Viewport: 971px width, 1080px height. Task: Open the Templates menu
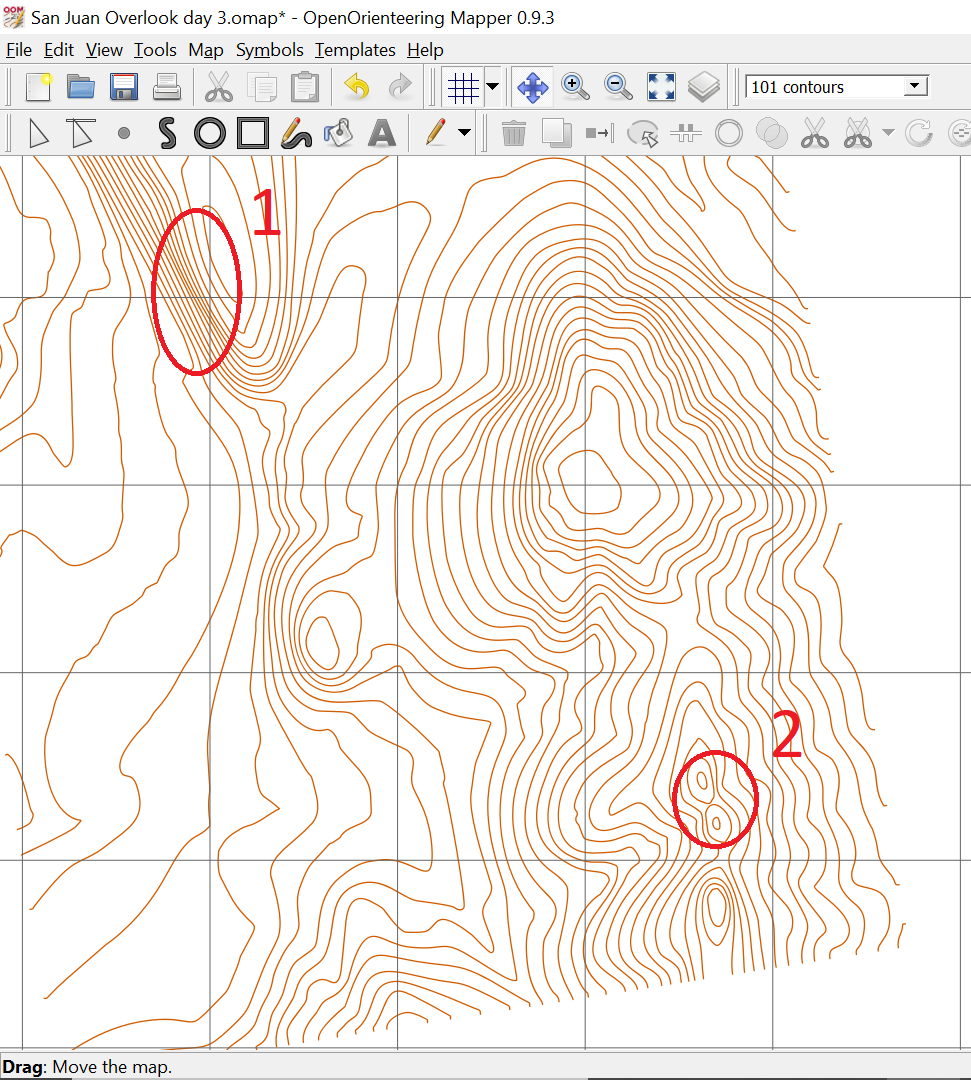[355, 50]
